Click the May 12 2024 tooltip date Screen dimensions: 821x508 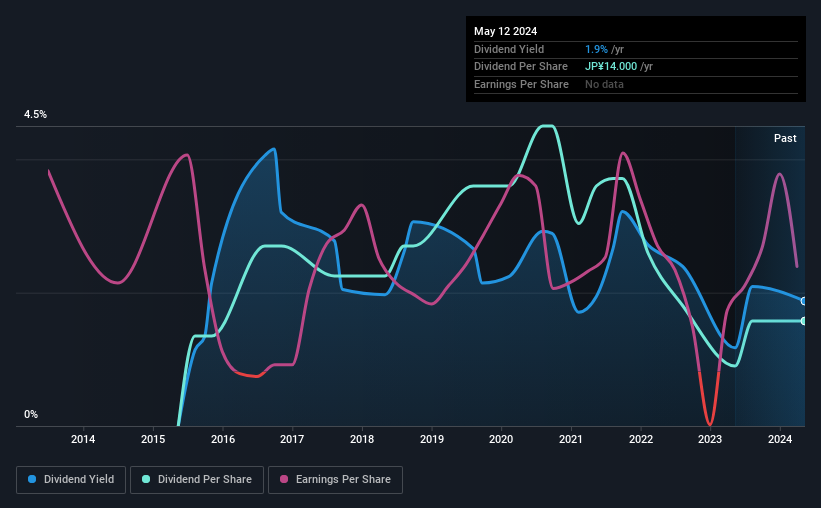[x=505, y=31]
